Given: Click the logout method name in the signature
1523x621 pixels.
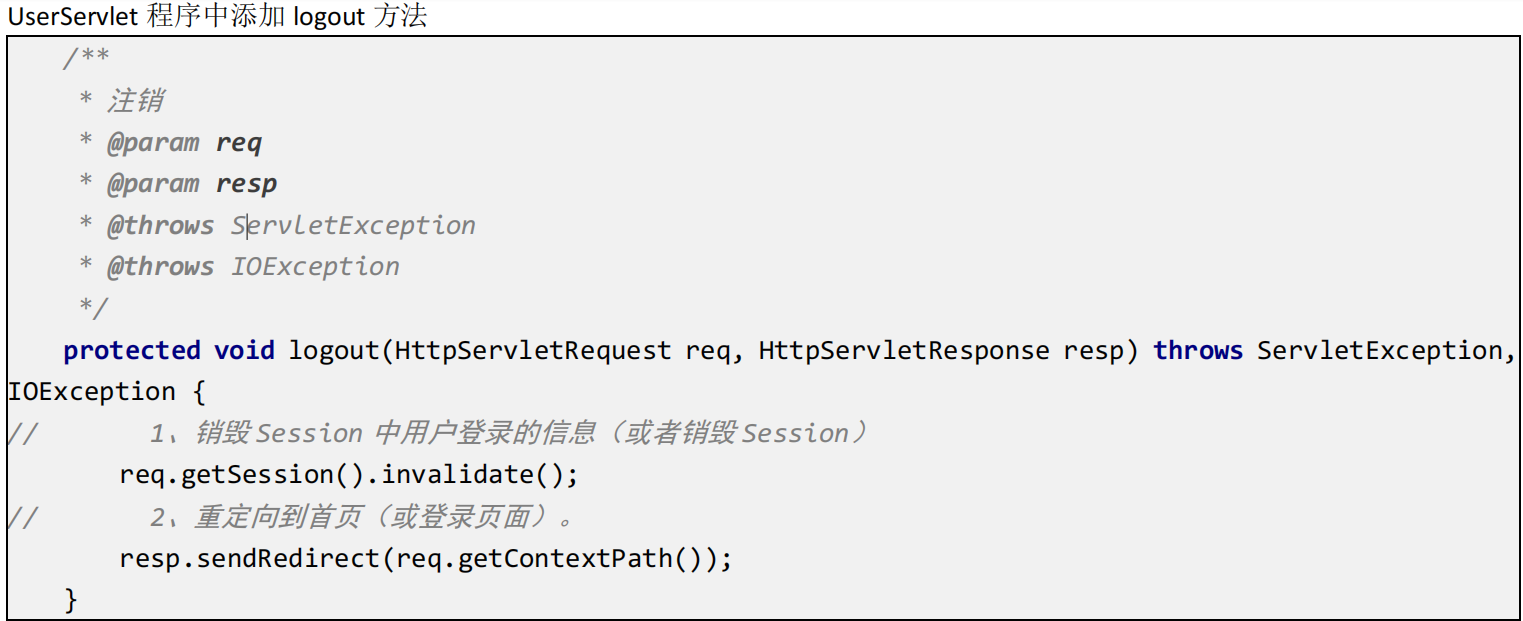Looking at the screenshot, I should pyautogui.click(x=336, y=351).
